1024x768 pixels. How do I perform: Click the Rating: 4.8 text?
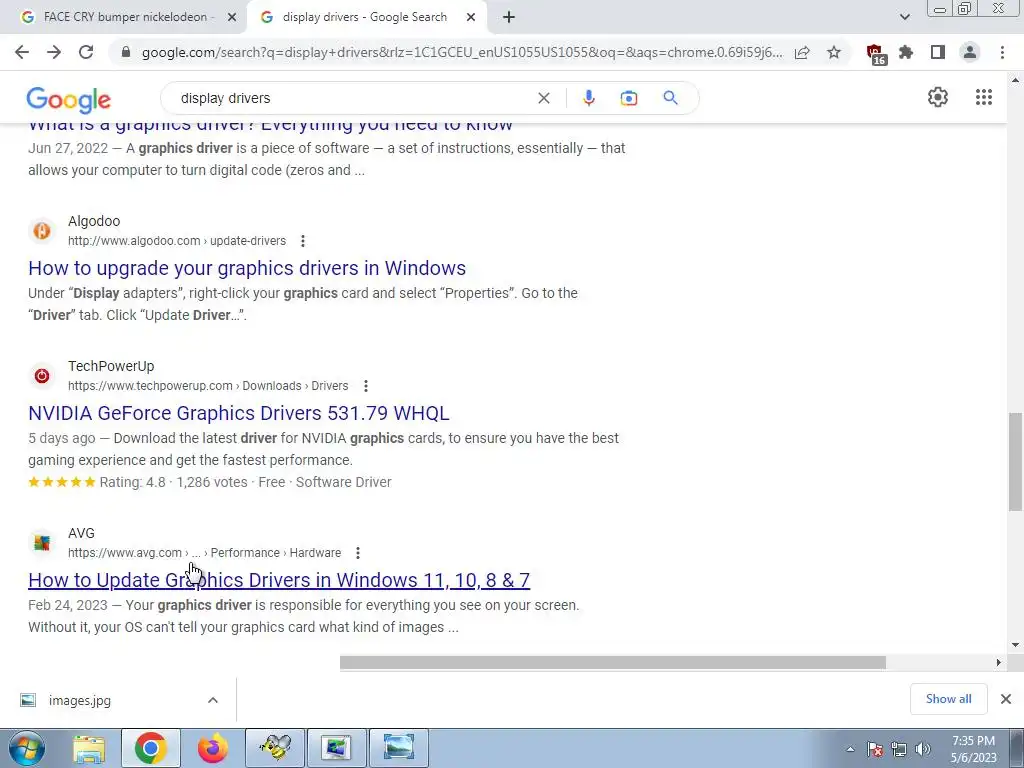coord(132,482)
